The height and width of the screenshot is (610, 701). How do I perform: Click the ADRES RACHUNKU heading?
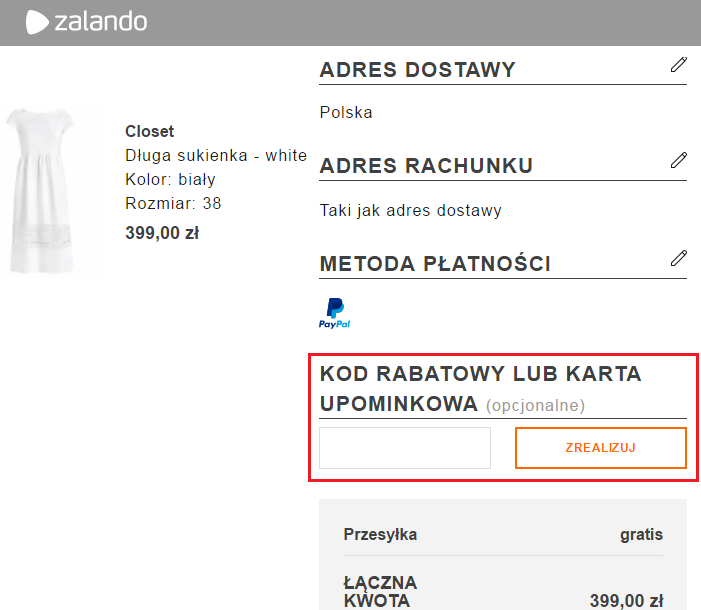(426, 166)
